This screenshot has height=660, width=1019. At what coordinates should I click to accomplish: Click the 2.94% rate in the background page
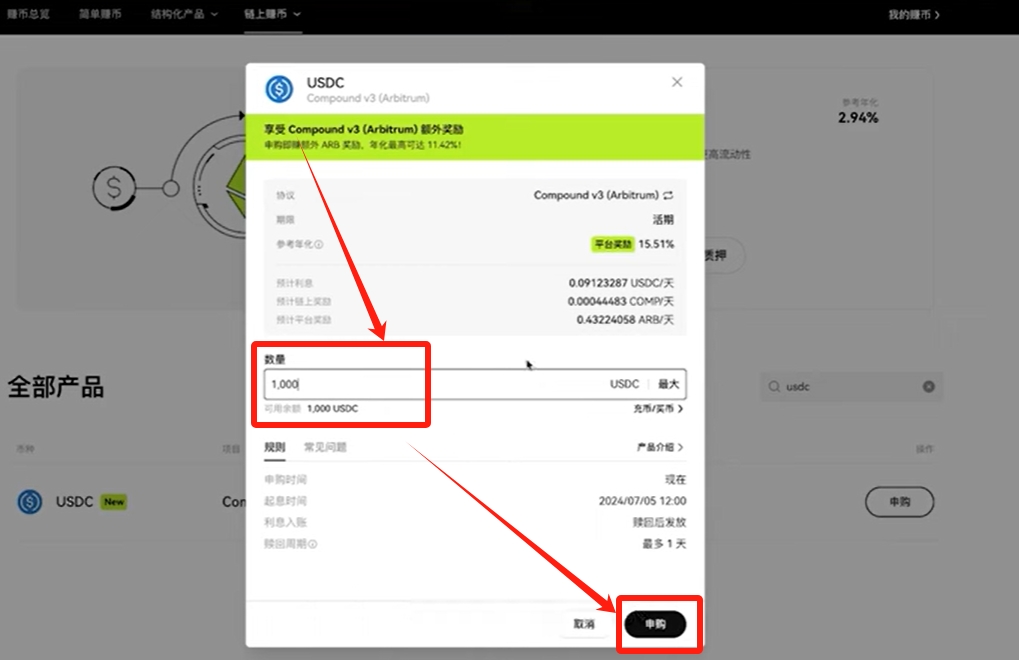click(x=858, y=118)
